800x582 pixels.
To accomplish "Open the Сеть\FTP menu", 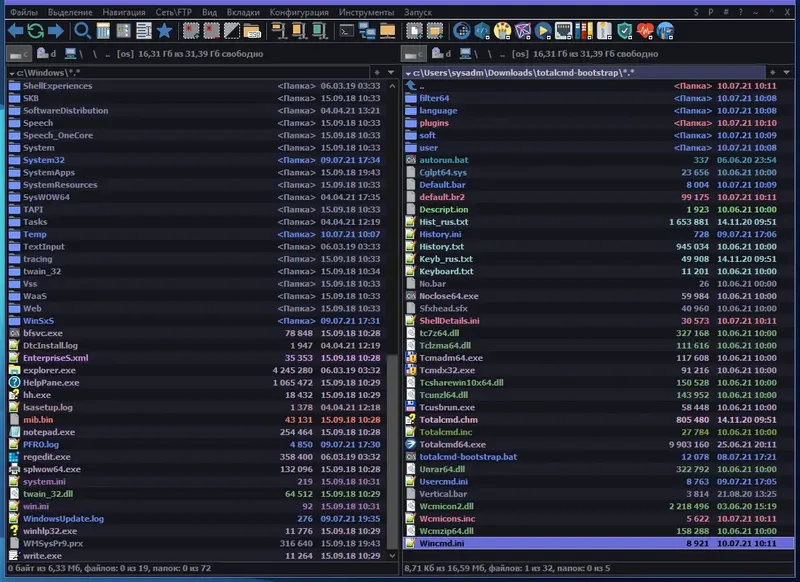I will click(x=173, y=12).
